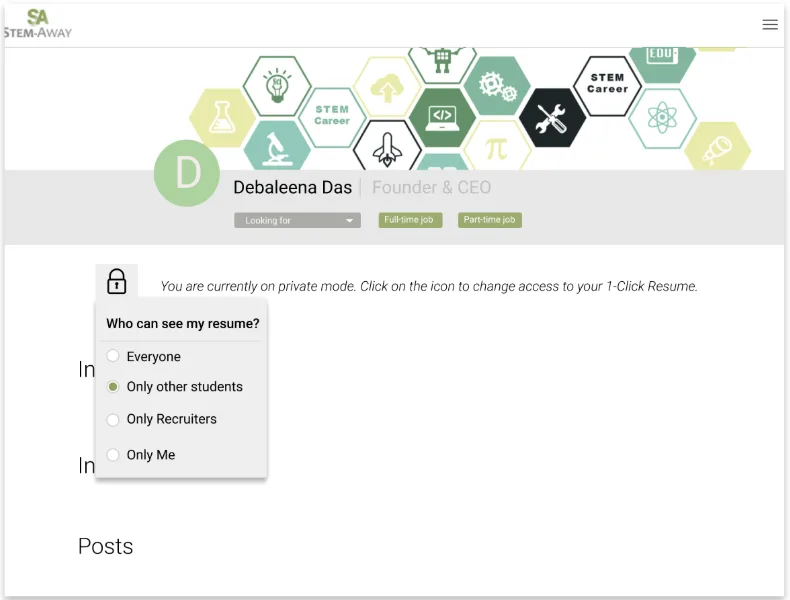Click the laptop code hexagon icon
The height and width of the screenshot is (600, 790).
pos(441,117)
